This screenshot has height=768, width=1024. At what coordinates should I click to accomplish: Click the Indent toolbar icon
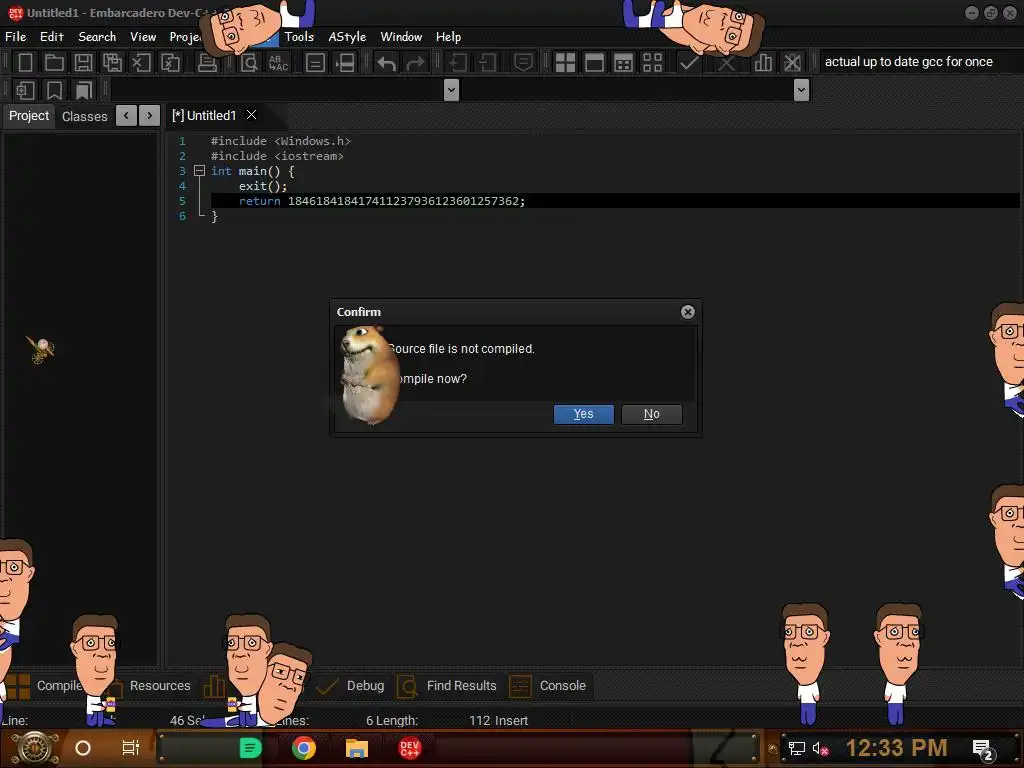[x=458, y=63]
